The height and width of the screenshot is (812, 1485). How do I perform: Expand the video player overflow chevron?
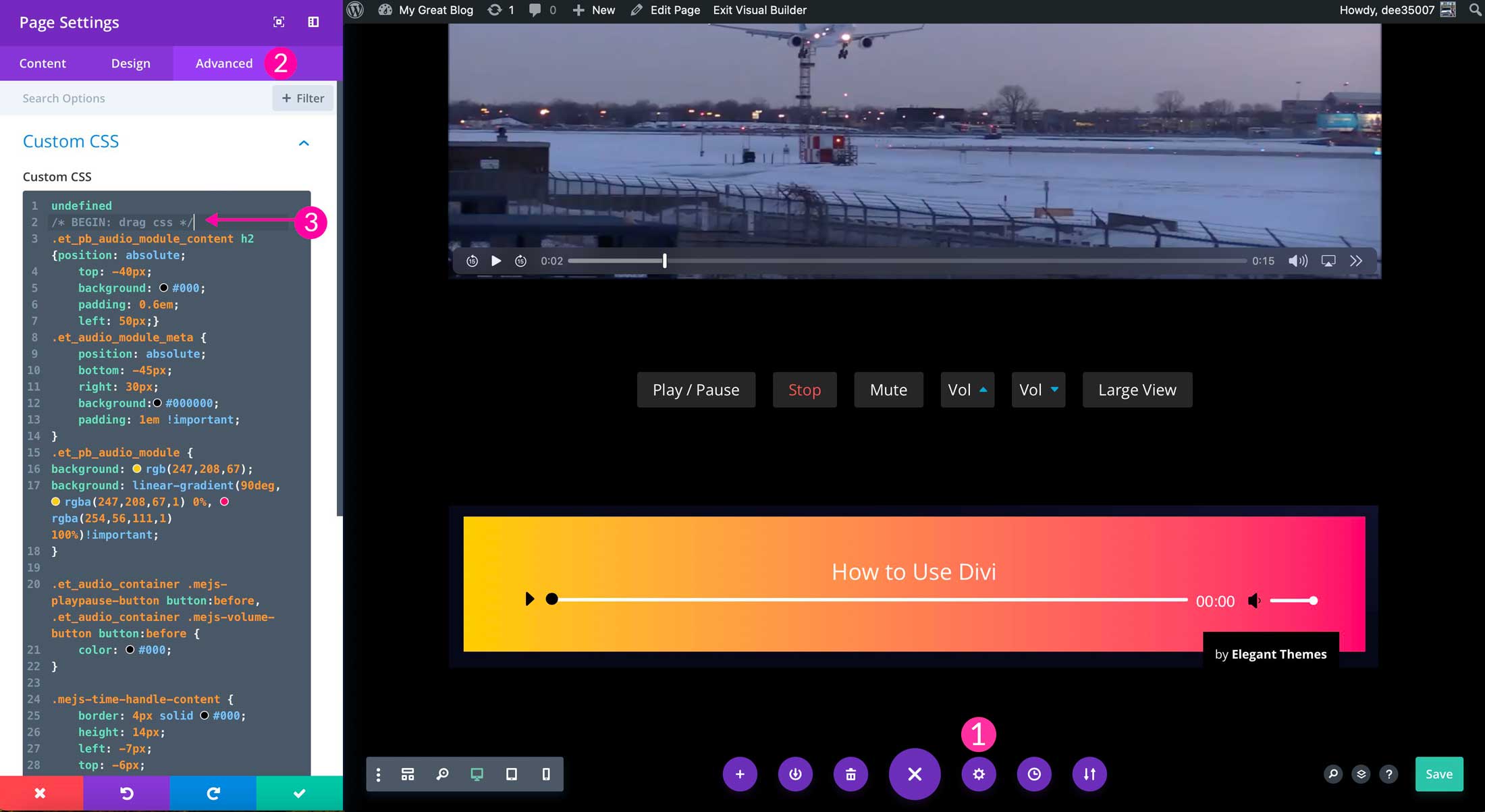point(1355,261)
